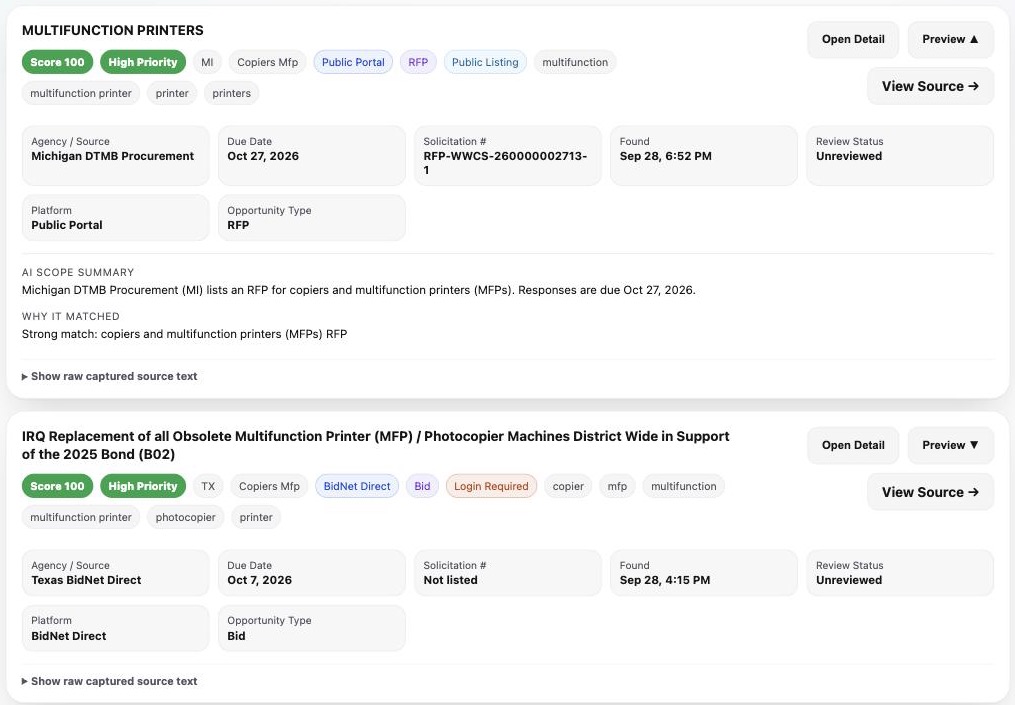Select multifunction tag on Michigan card
Screen dimensions: 1015x705
coord(575,62)
